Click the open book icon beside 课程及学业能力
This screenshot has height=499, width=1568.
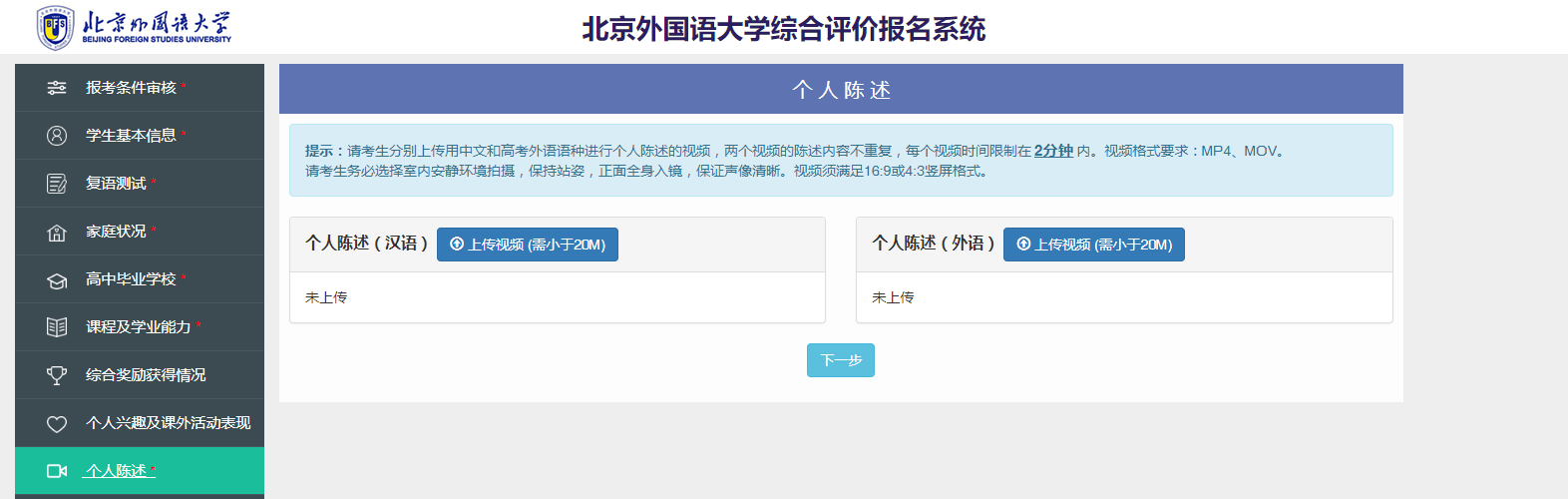click(57, 327)
